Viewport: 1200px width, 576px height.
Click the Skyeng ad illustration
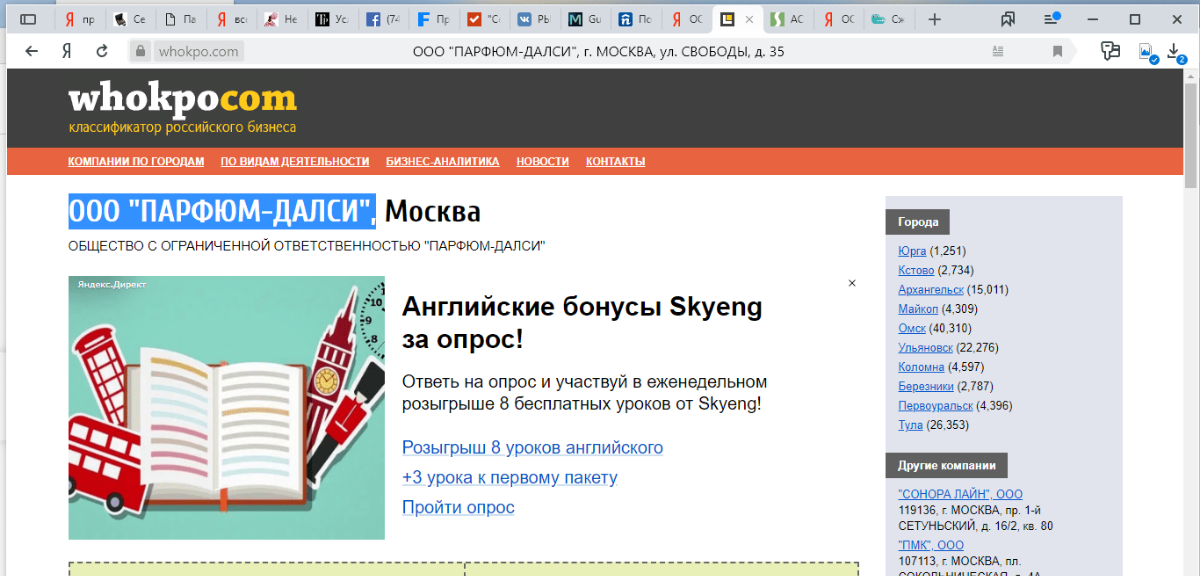[x=226, y=408]
